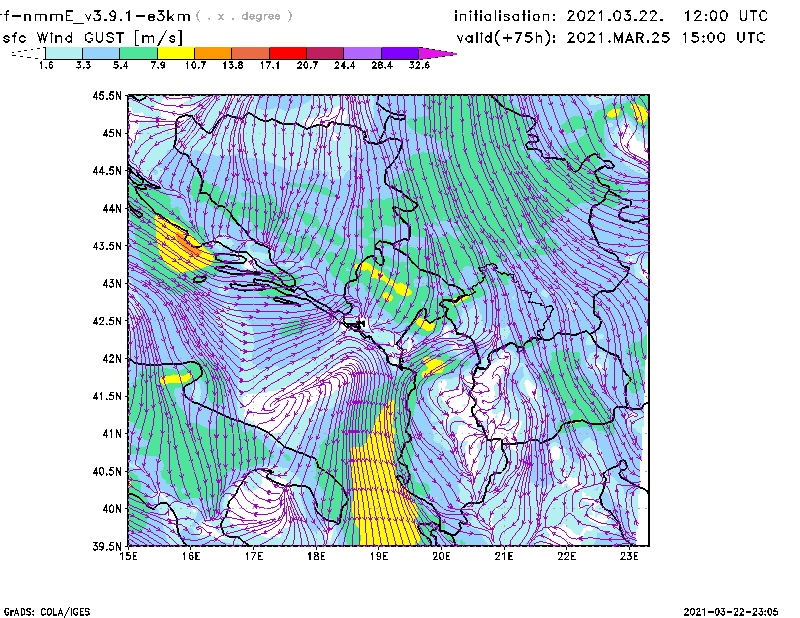800x618 pixels.
Task: Click the timestamp '2021-03-22-23:05'
Action: point(731,612)
